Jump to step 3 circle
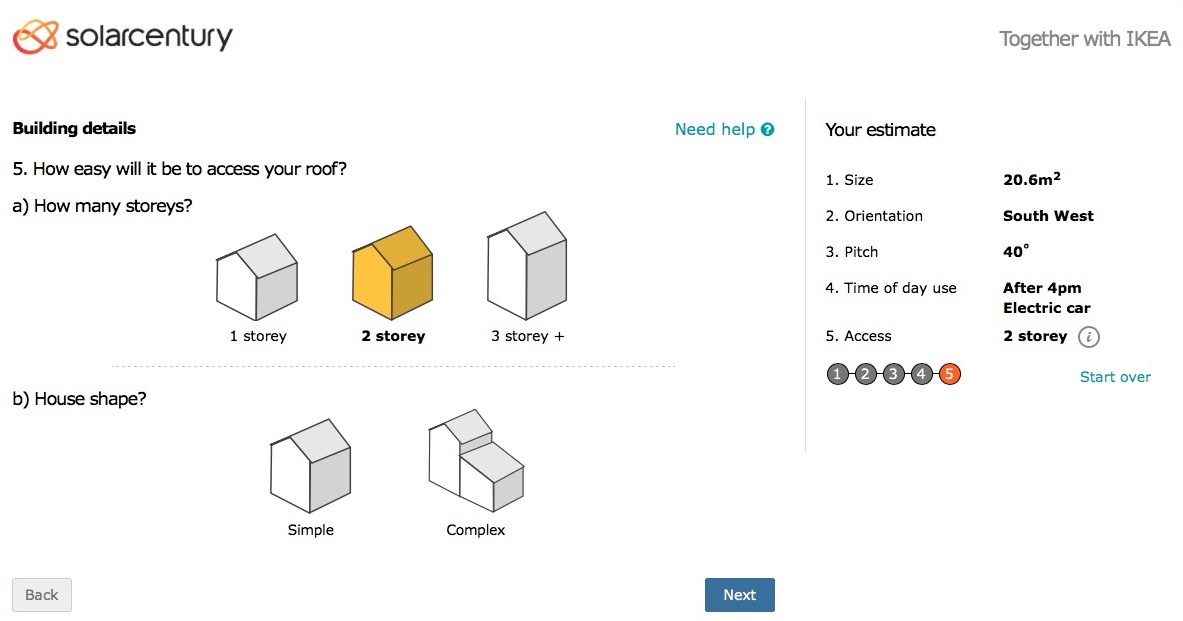This screenshot has width=1183, height=621. pos(894,375)
